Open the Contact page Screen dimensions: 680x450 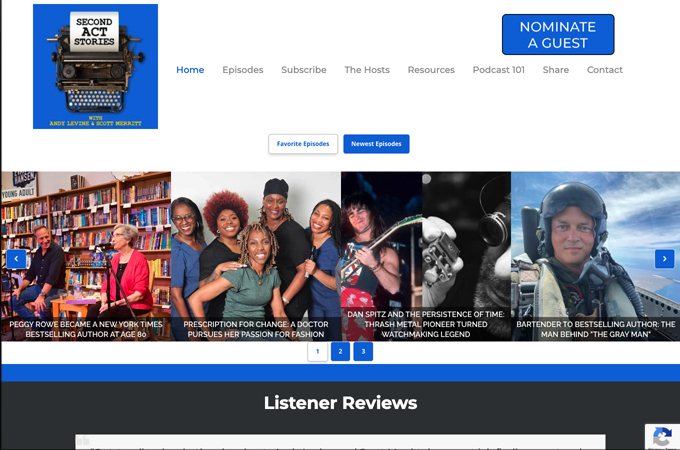605,70
